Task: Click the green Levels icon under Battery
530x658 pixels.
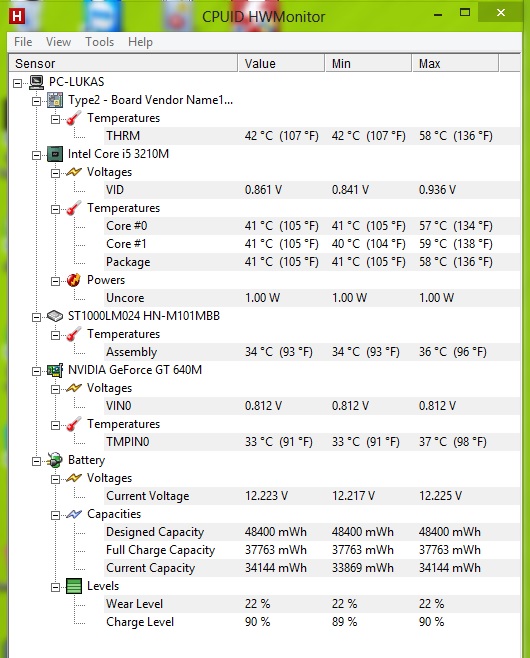Action: (74, 586)
